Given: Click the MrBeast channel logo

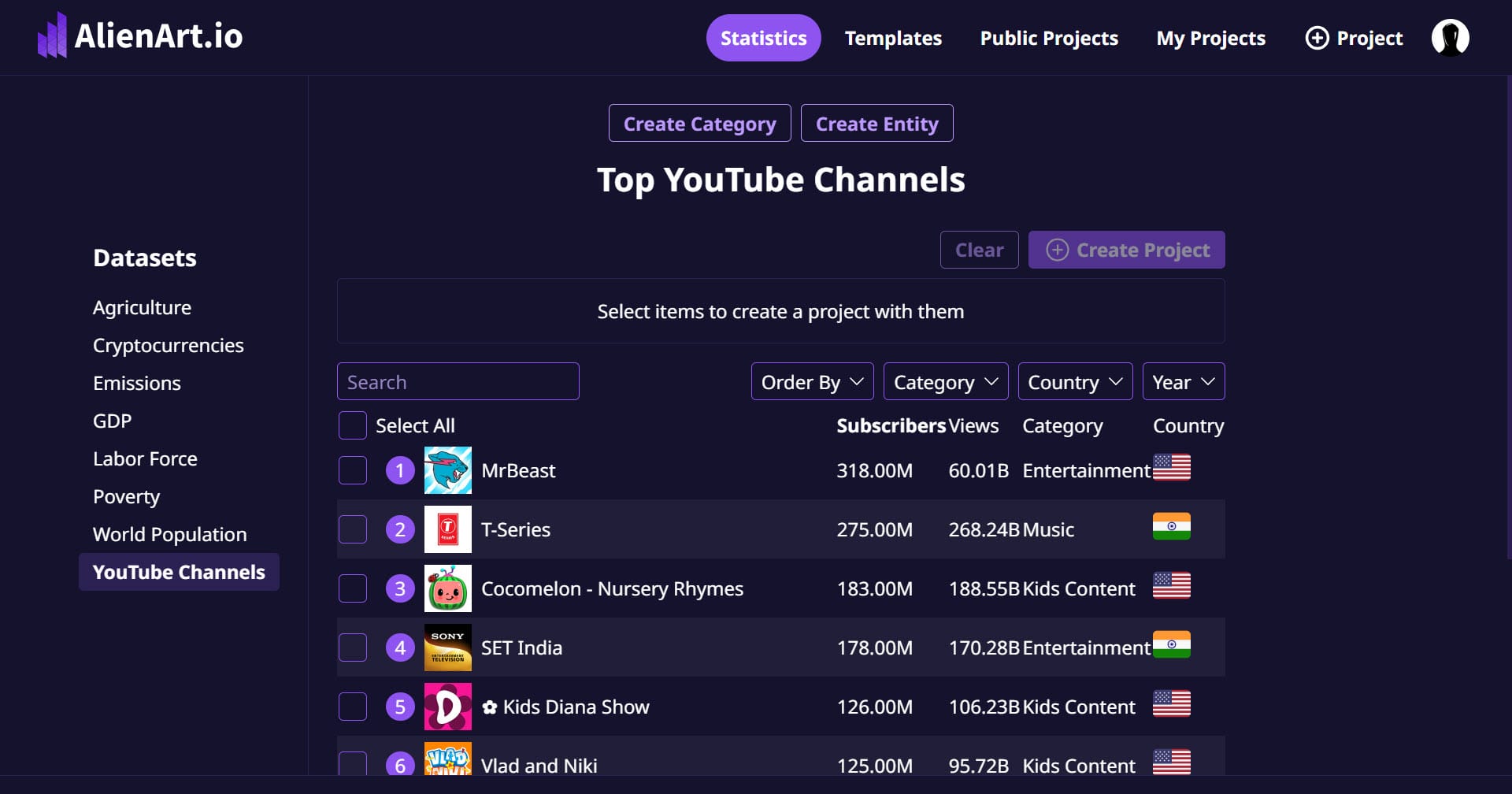Looking at the screenshot, I should pos(447,470).
